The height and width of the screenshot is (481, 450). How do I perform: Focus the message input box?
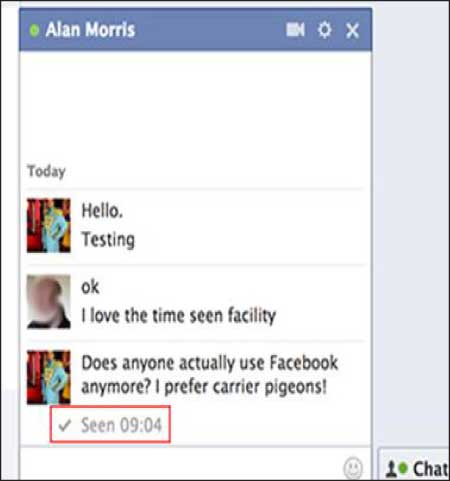coord(180,465)
